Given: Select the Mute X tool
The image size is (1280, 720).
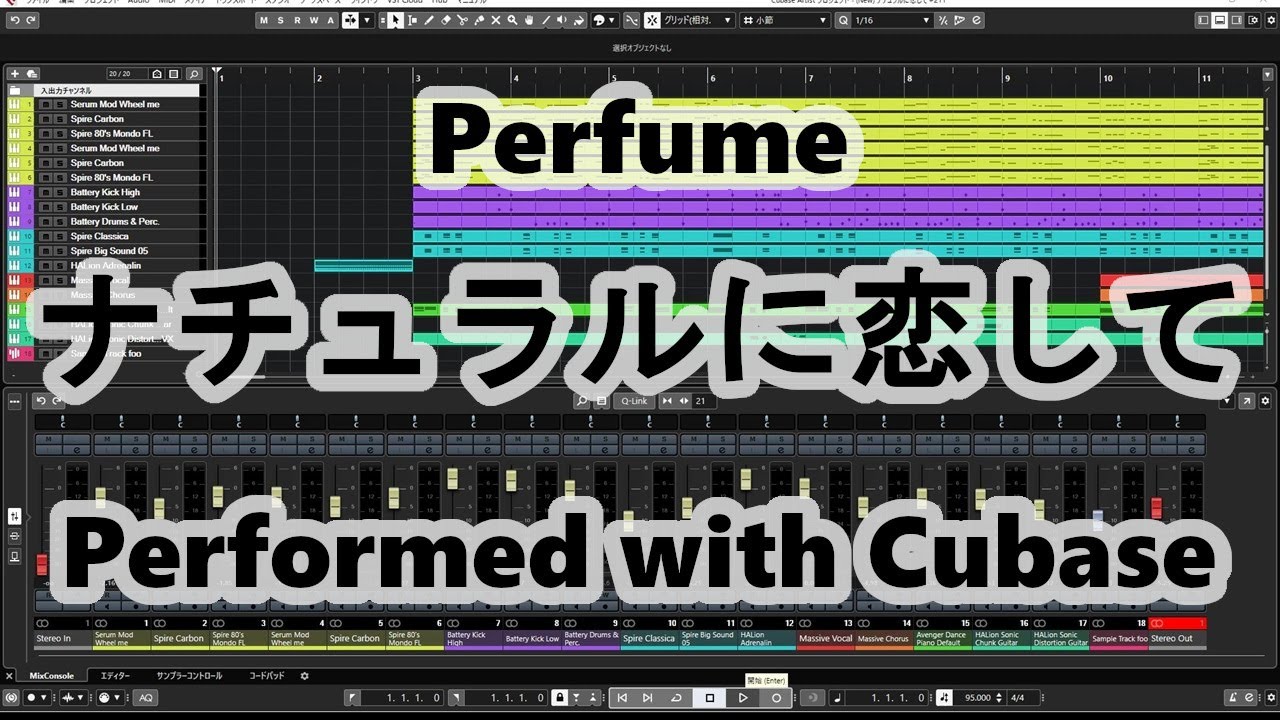Looking at the screenshot, I should coord(496,20).
